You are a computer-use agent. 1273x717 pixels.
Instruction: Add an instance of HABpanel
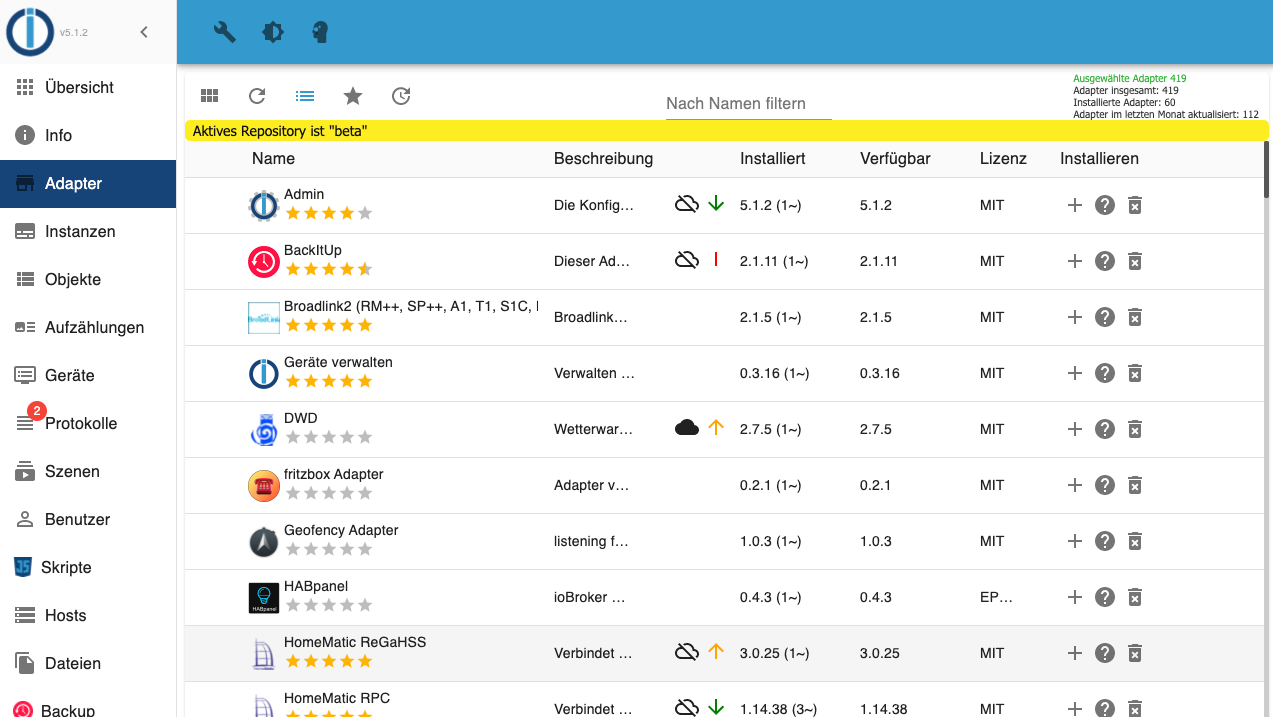click(1075, 597)
